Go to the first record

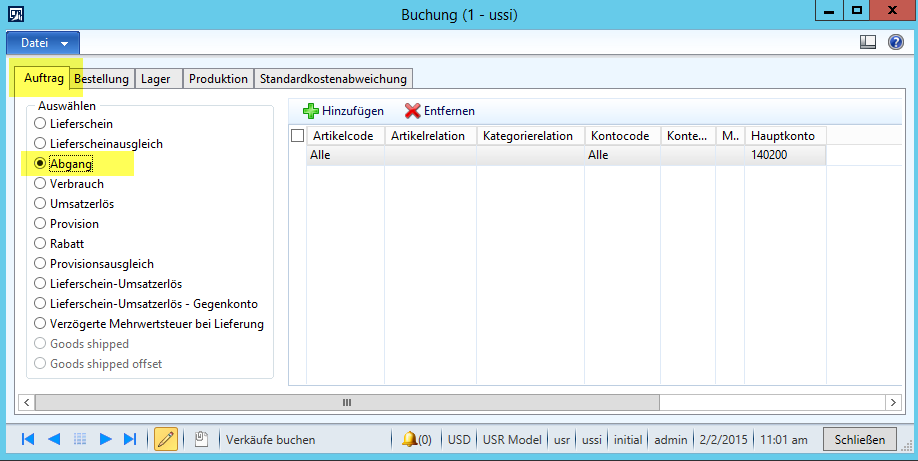[28, 439]
